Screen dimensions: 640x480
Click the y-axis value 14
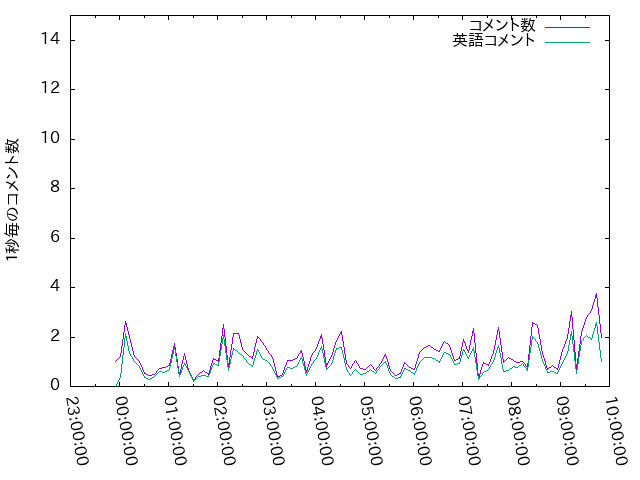point(50,39)
